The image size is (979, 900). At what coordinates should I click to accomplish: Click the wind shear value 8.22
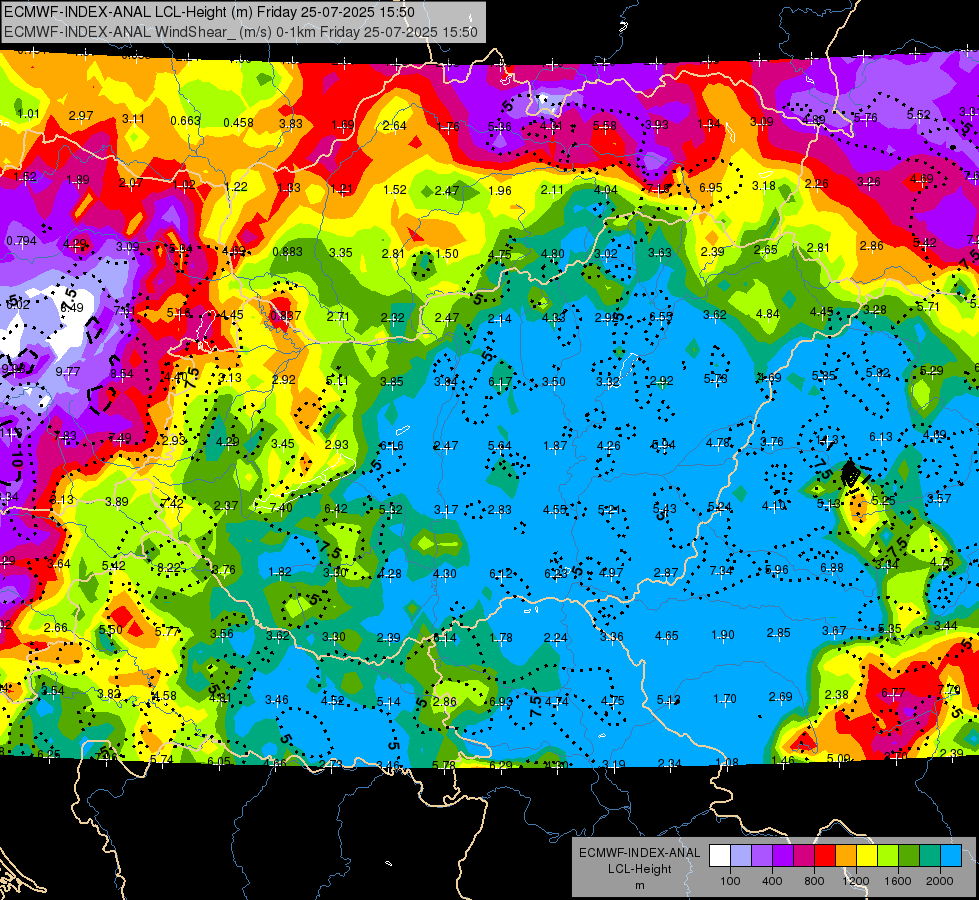(x=169, y=568)
